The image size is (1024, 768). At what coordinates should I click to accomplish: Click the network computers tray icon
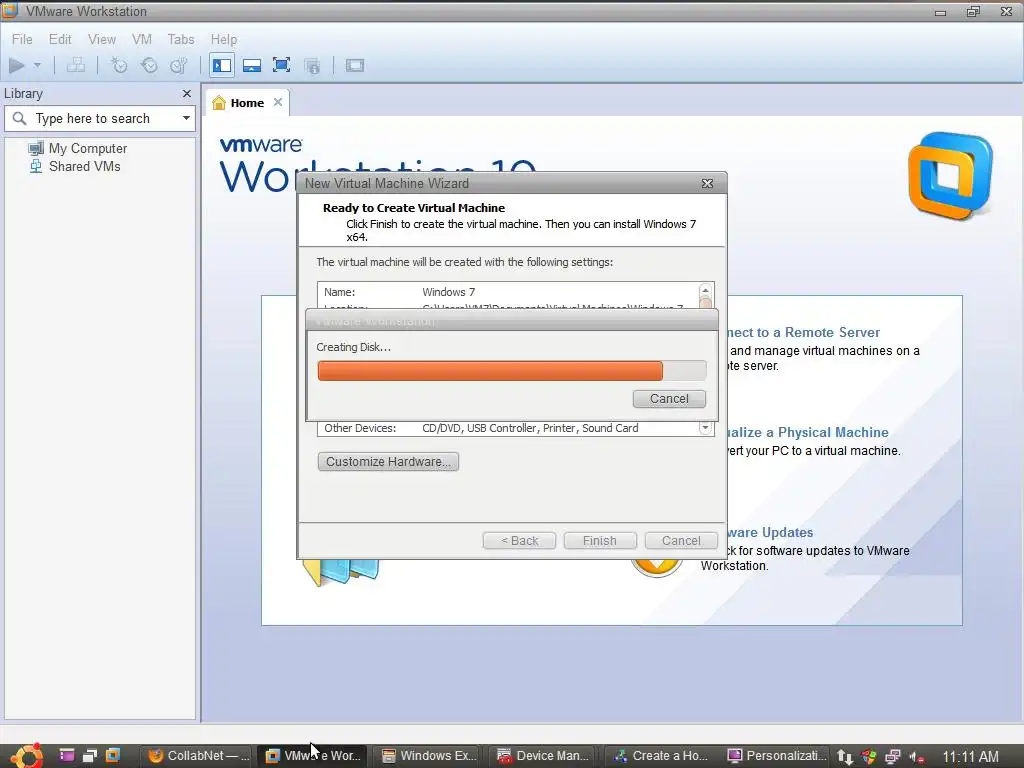point(893,757)
